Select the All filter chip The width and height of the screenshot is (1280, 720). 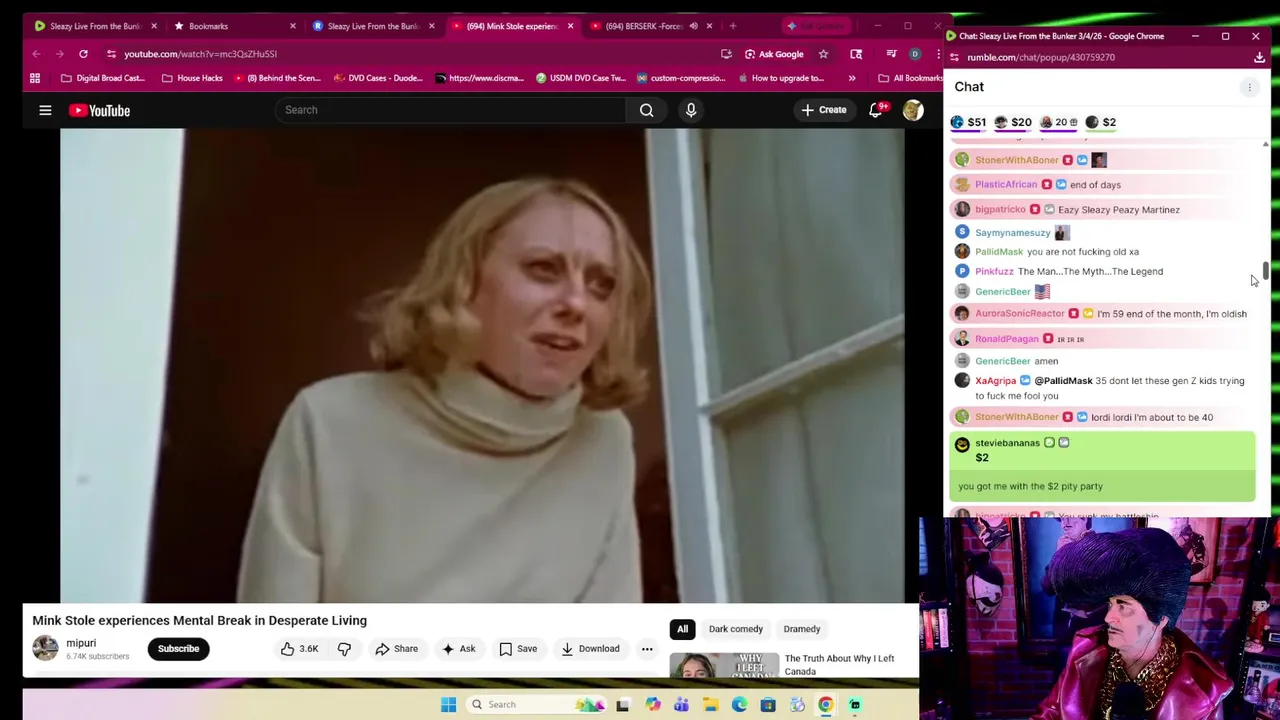682,629
